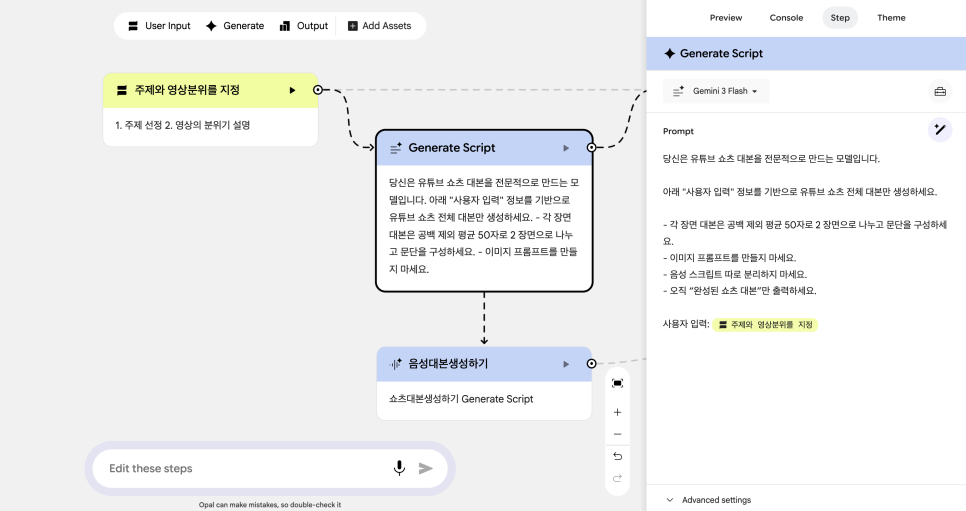Open the toolbox icon in step panel

pyautogui.click(x=940, y=91)
